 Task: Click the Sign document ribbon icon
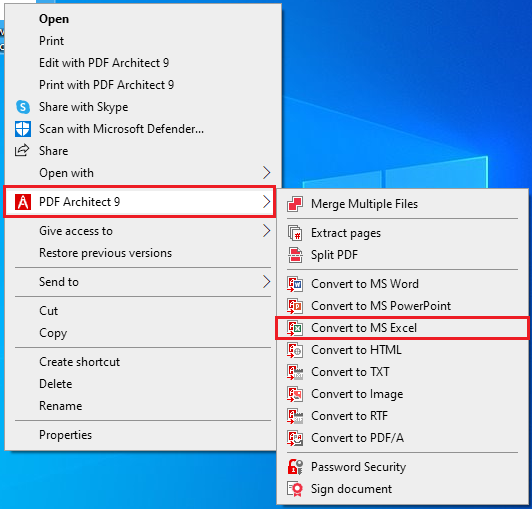coord(295,489)
